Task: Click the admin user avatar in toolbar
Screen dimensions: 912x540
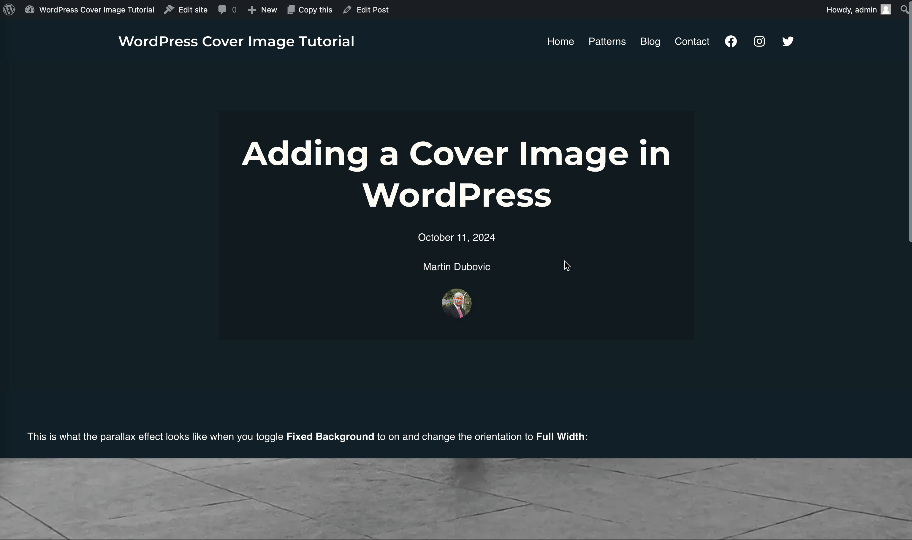Action: pyautogui.click(x=885, y=9)
